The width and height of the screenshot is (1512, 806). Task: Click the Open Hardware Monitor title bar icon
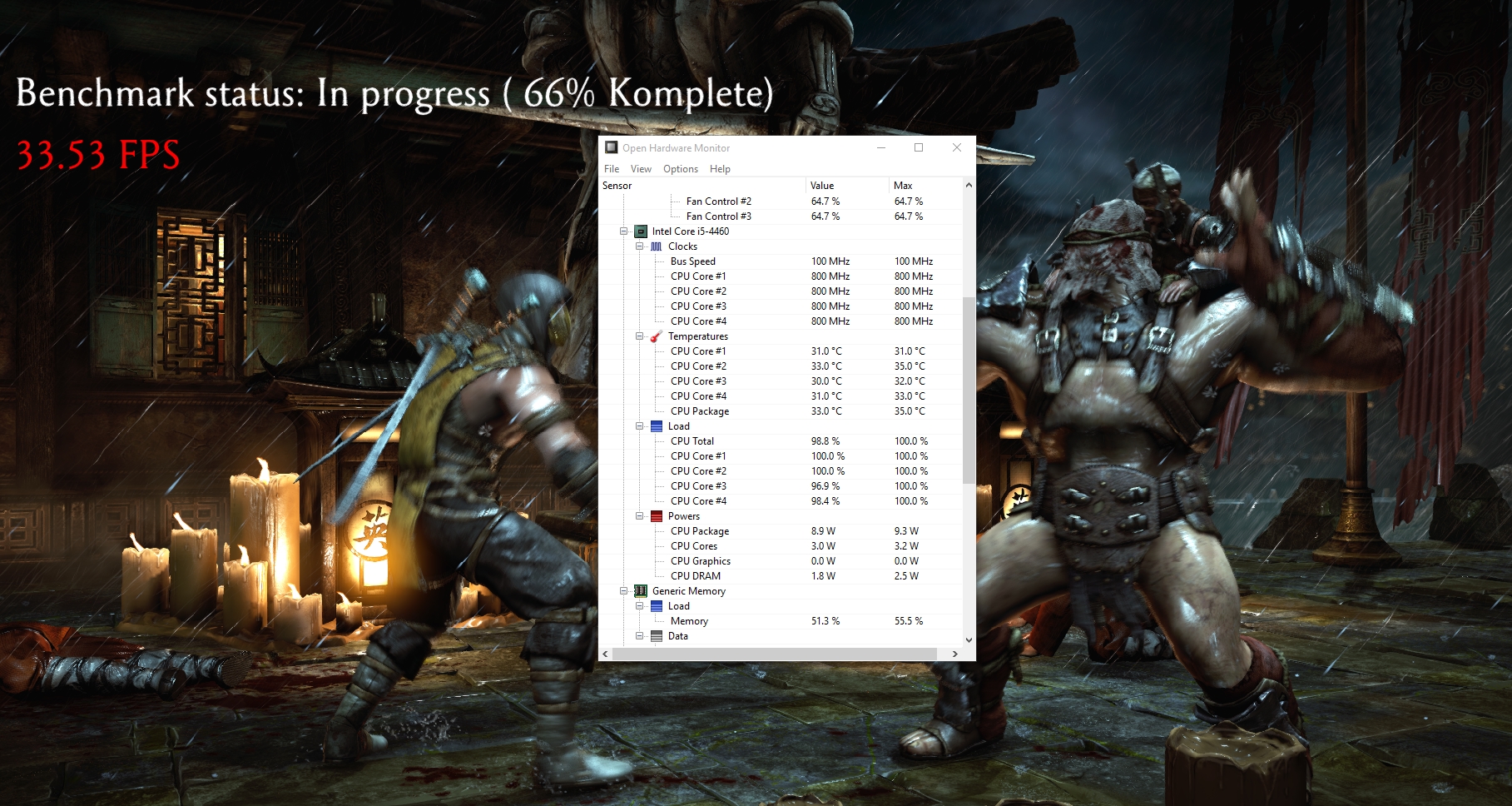[612, 147]
